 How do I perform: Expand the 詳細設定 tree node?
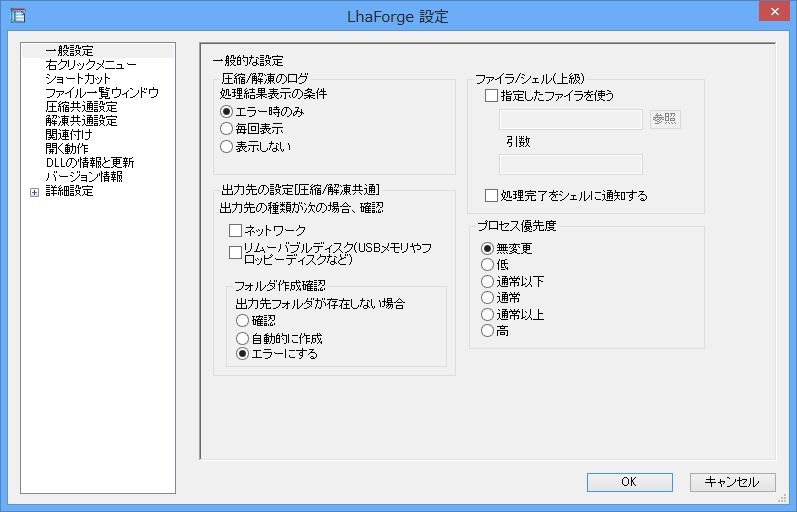34,192
